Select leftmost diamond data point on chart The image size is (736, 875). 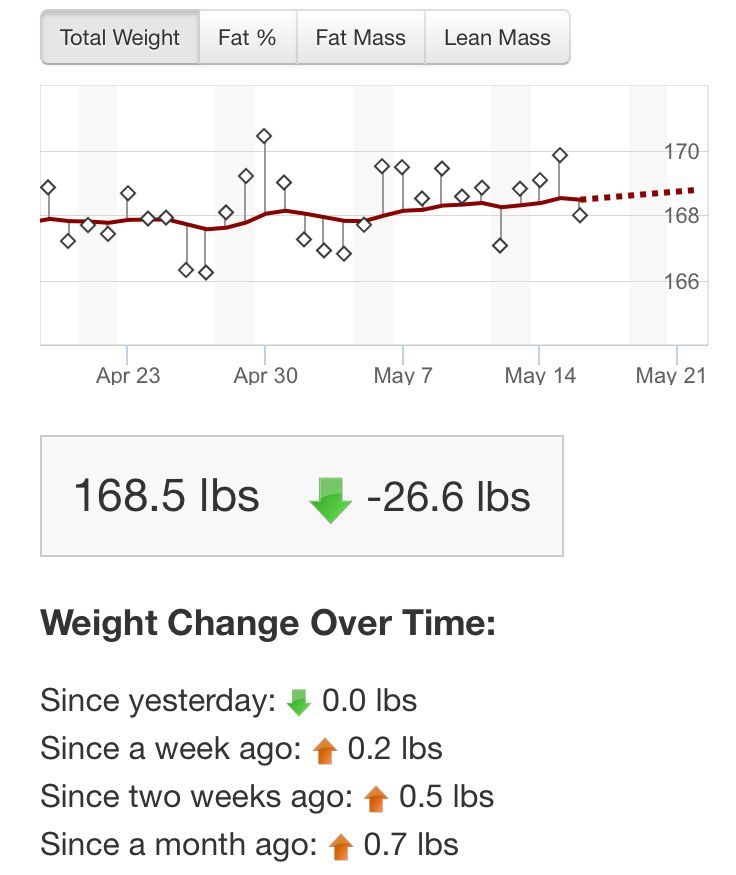(x=48, y=188)
